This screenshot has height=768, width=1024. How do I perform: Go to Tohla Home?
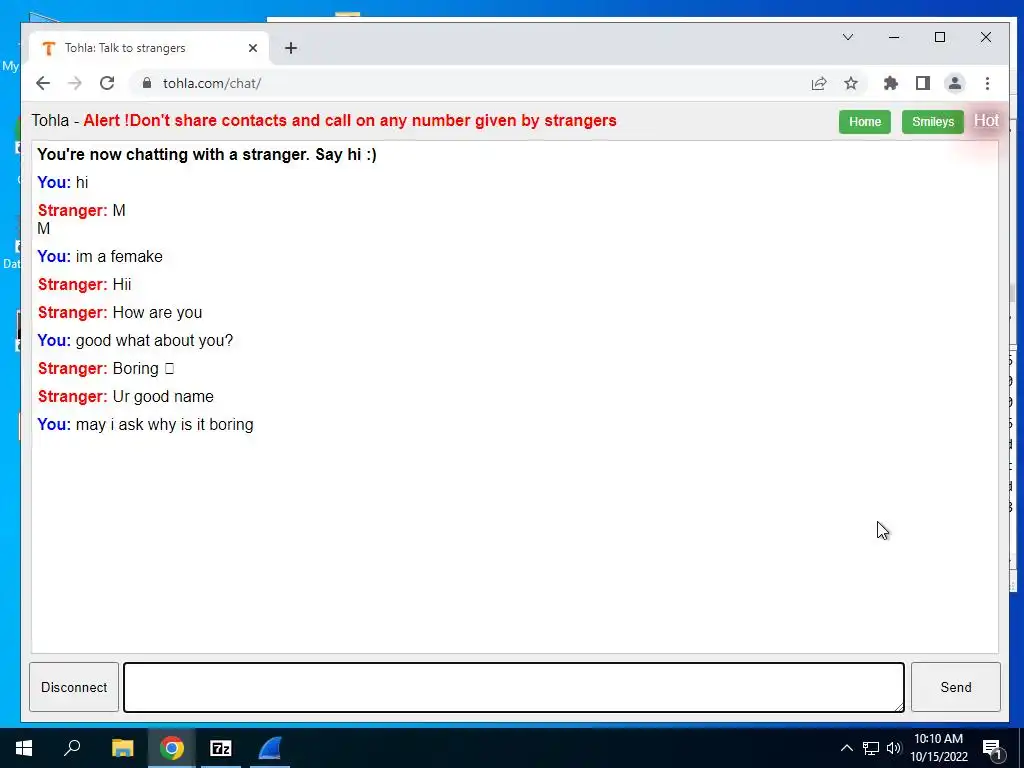point(865,121)
